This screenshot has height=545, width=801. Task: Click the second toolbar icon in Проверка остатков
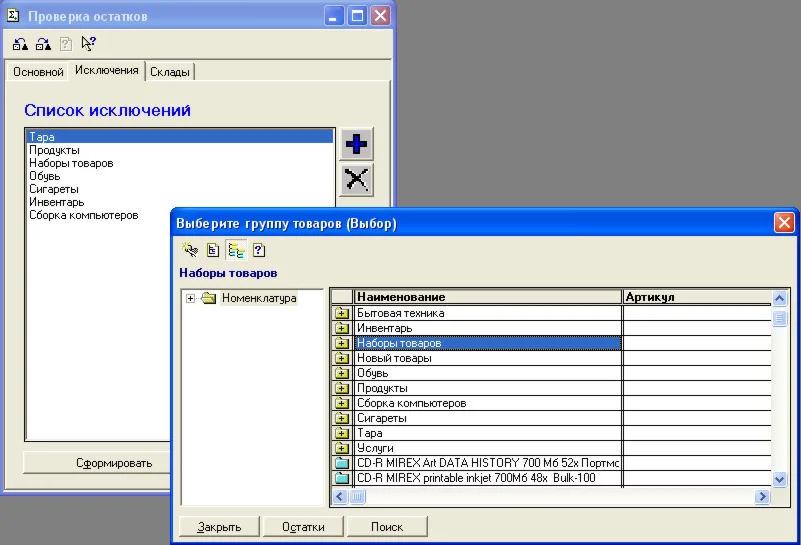point(43,43)
